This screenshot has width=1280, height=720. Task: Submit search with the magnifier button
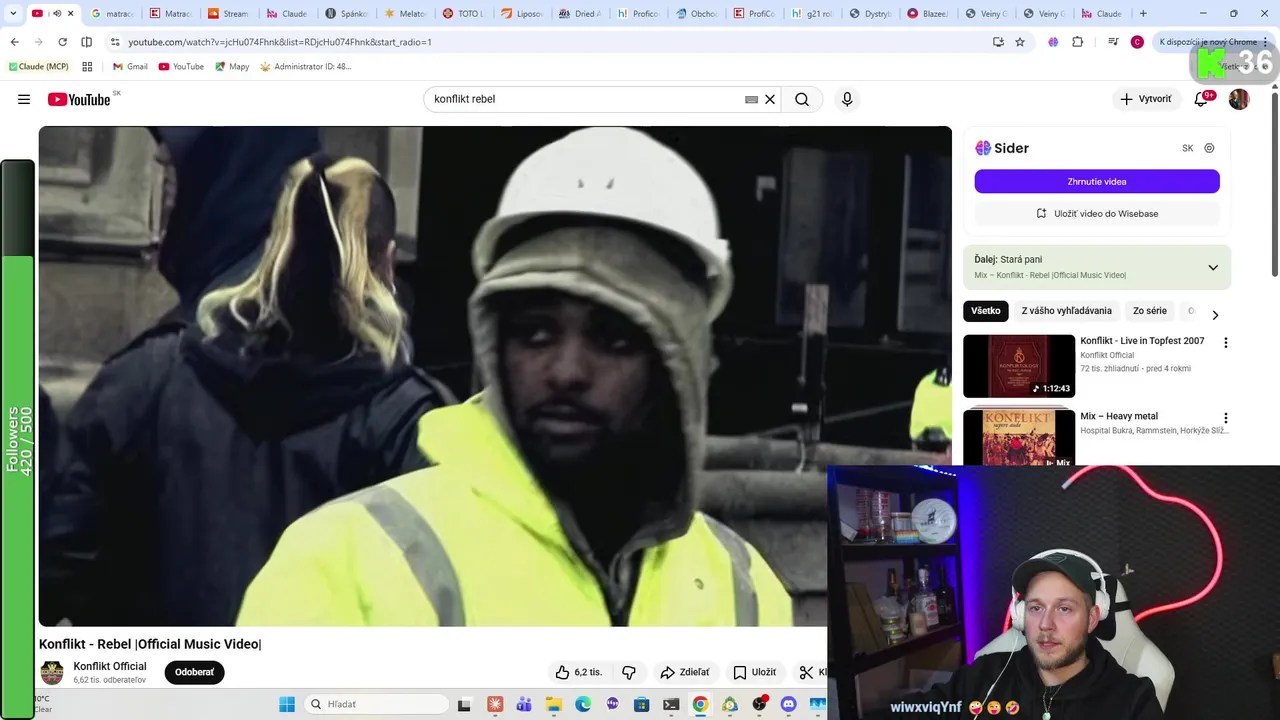(x=802, y=99)
